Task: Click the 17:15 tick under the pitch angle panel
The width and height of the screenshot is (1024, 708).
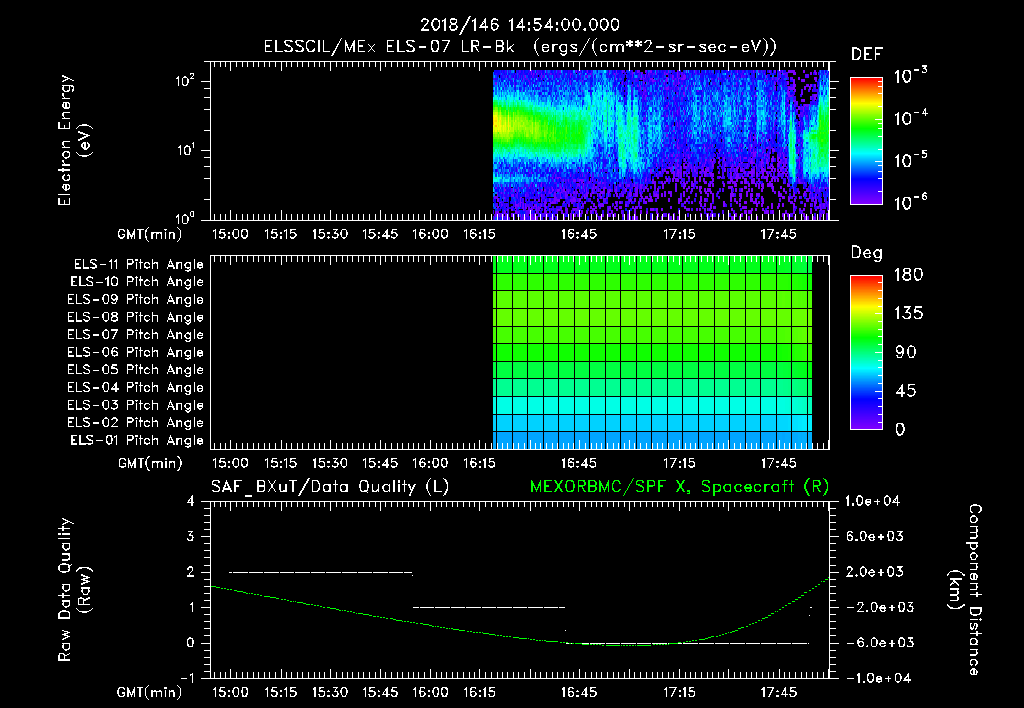Action: (x=679, y=464)
